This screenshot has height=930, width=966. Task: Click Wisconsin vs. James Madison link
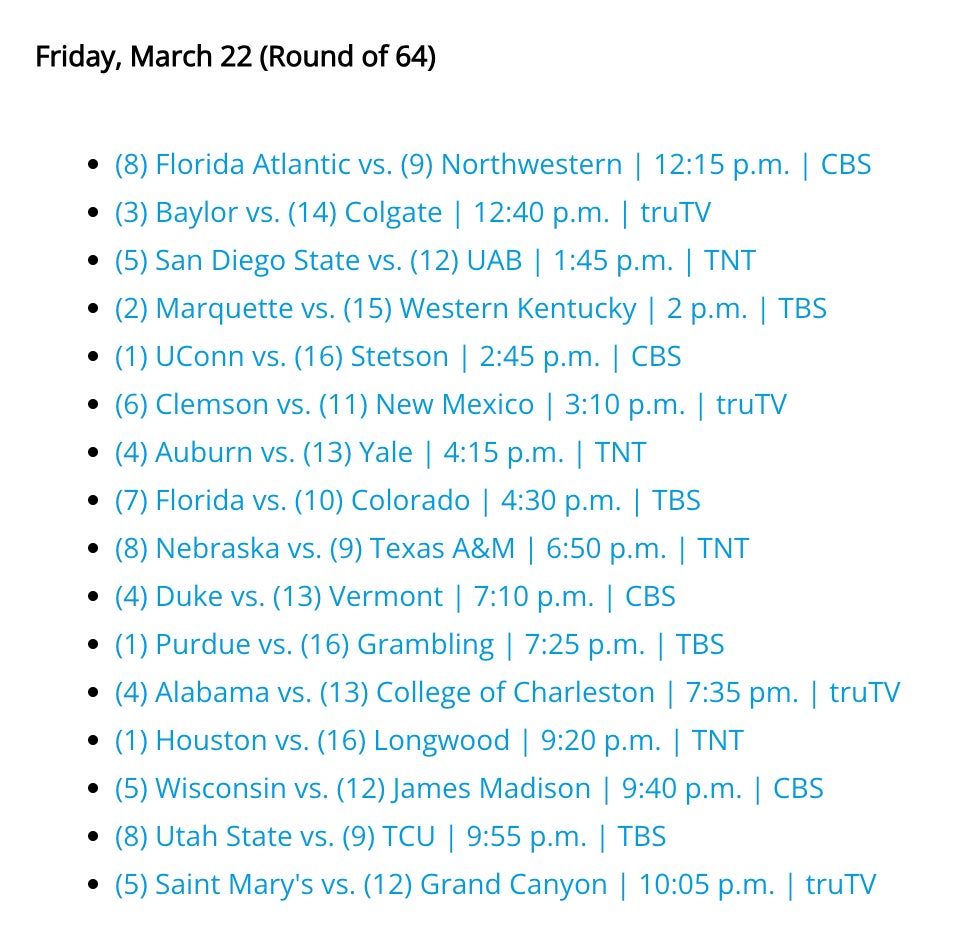point(469,789)
